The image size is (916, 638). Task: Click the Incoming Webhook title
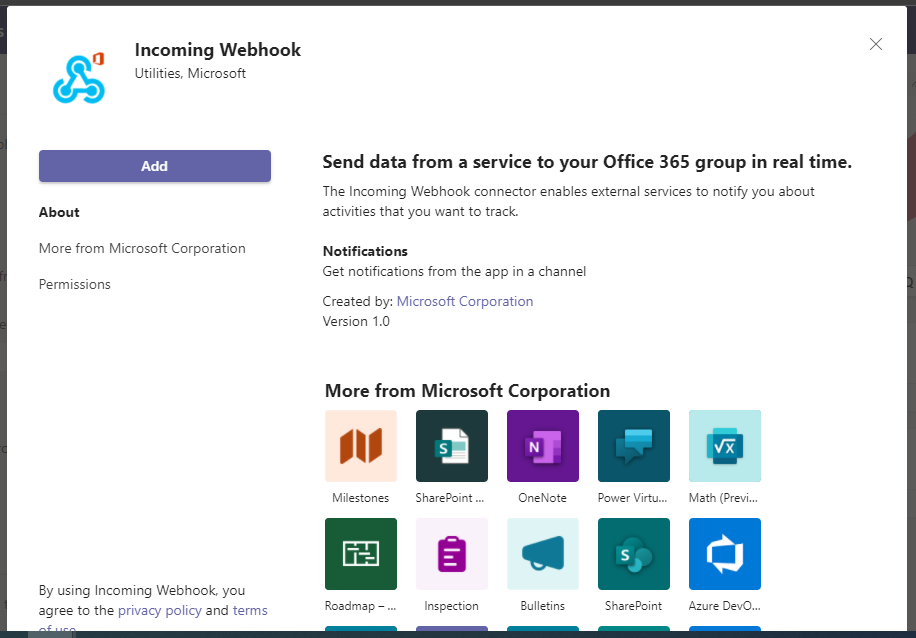[x=218, y=50]
